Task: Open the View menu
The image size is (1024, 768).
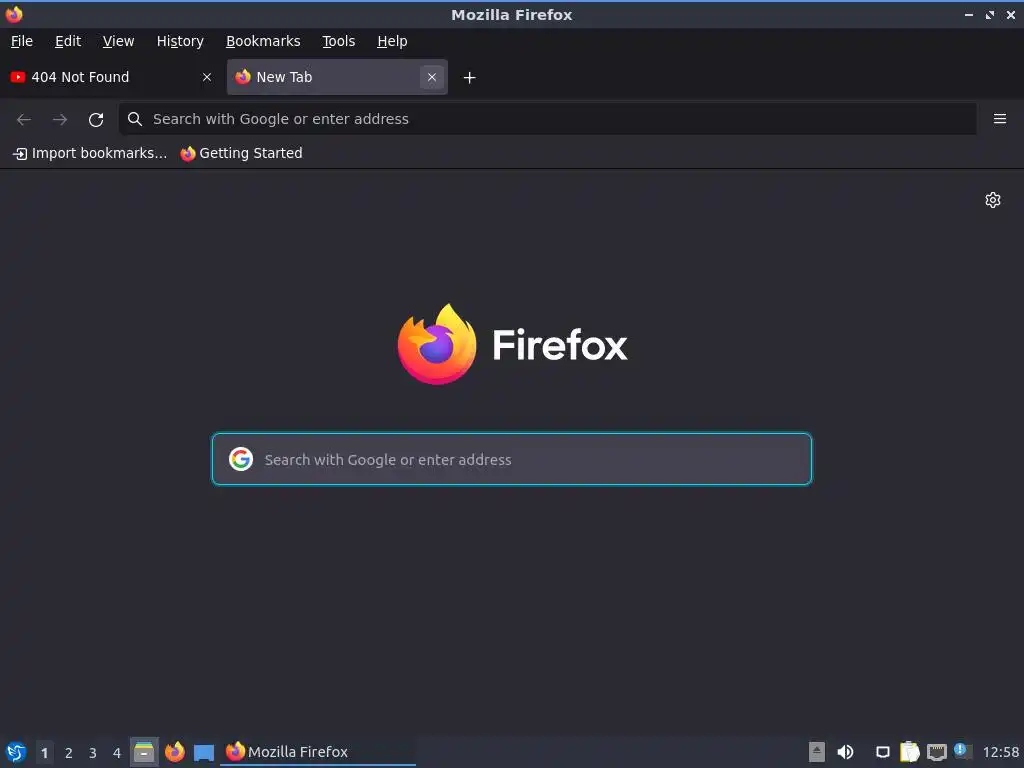Action: pos(118,41)
